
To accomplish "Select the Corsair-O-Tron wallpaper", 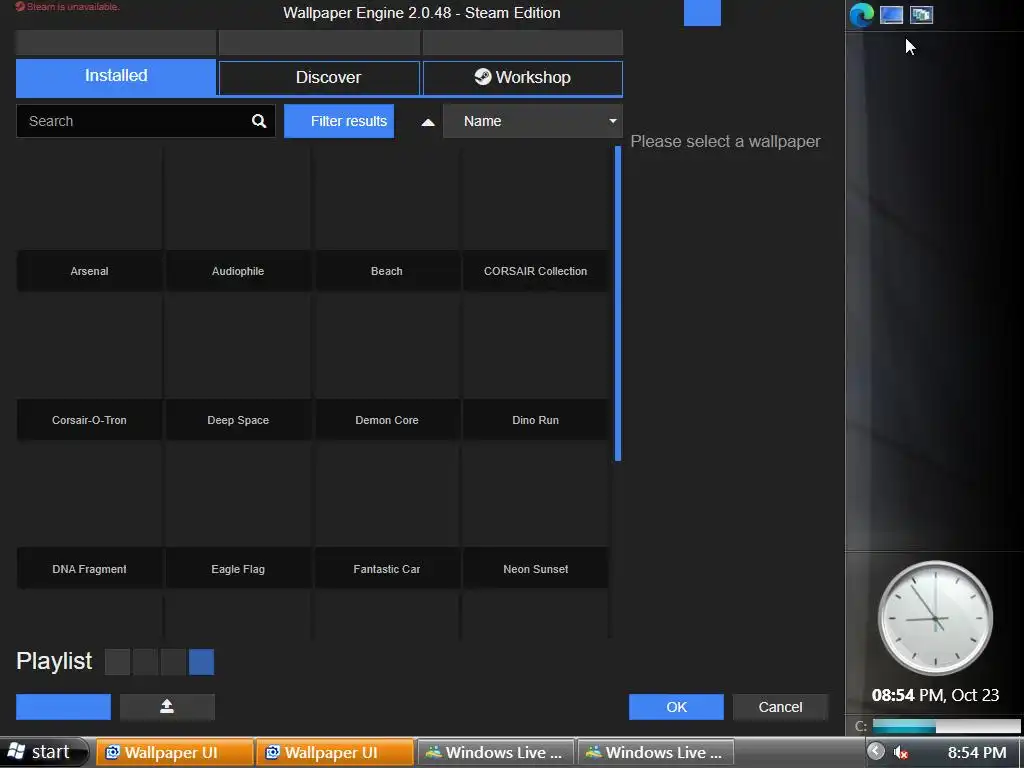I will pos(89,368).
